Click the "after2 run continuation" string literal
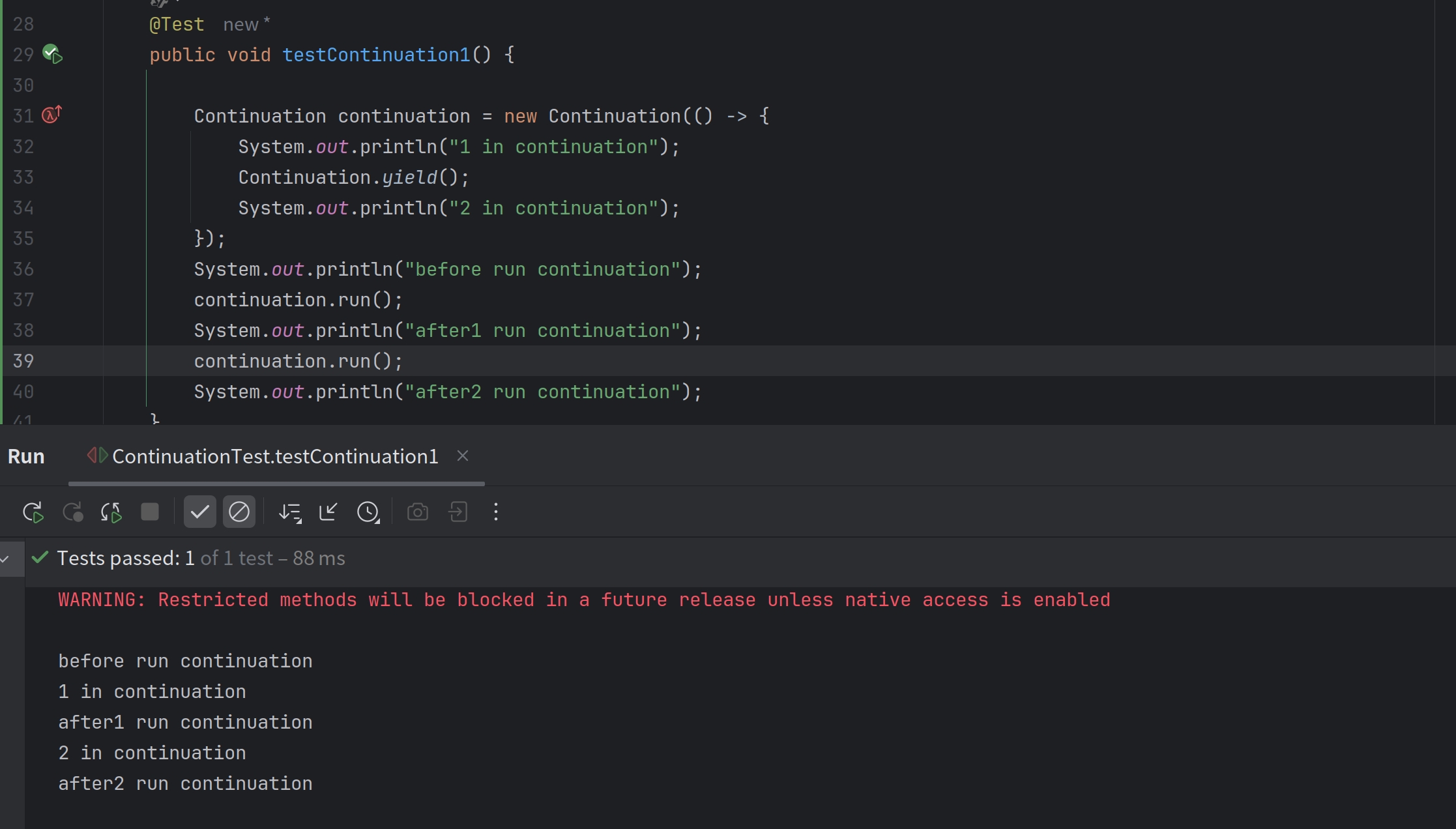 point(543,392)
